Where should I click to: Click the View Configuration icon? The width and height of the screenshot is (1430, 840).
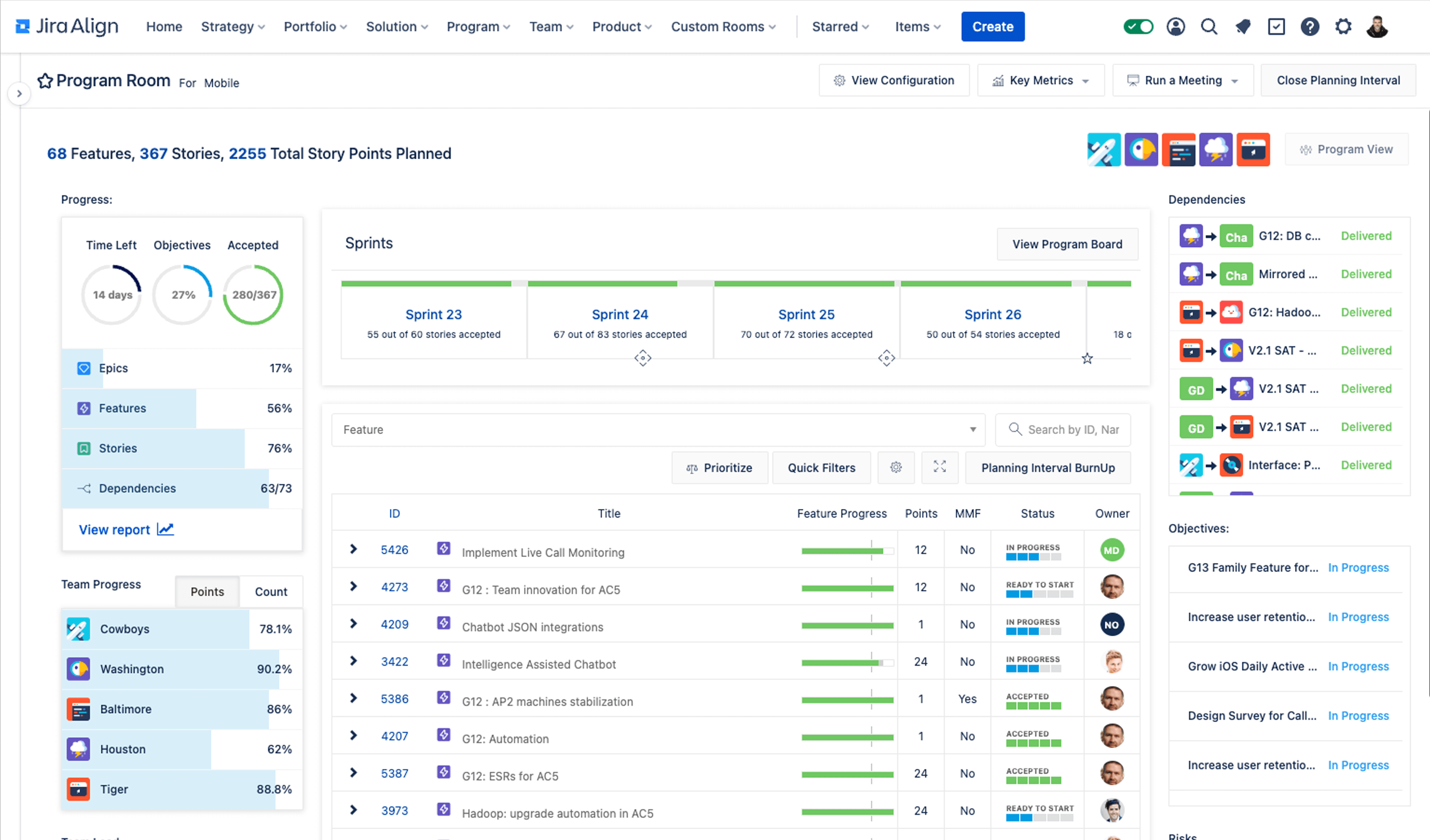839,80
